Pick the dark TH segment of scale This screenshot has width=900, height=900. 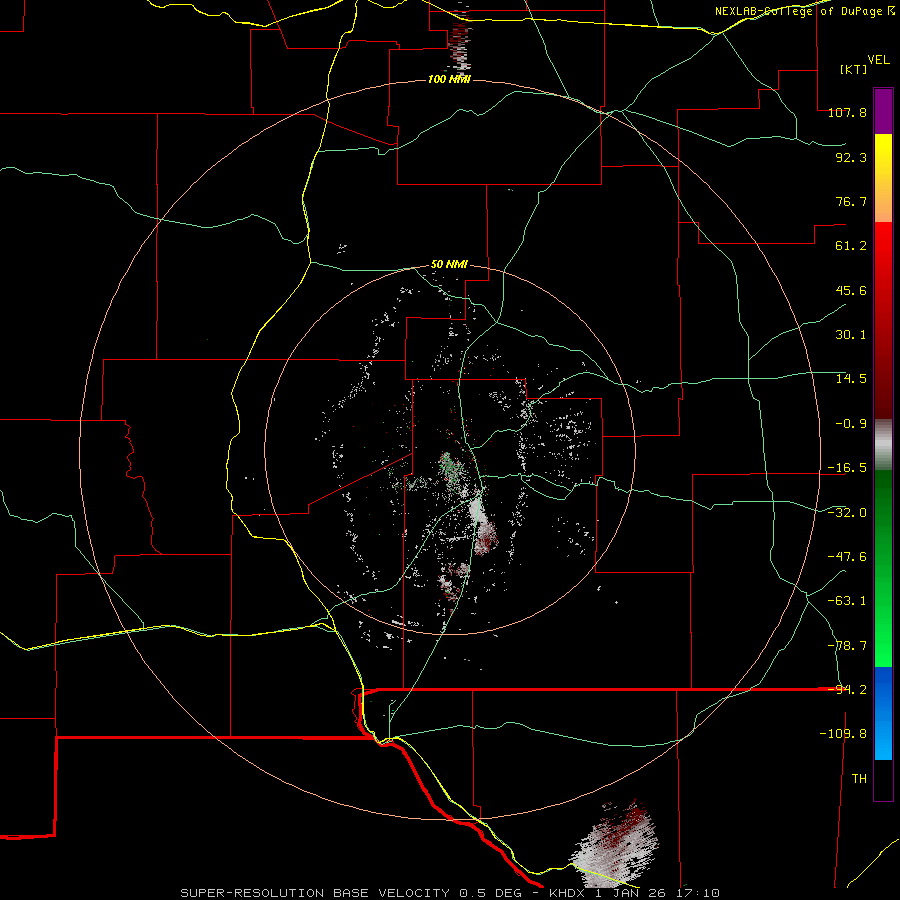[x=883, y=779]
